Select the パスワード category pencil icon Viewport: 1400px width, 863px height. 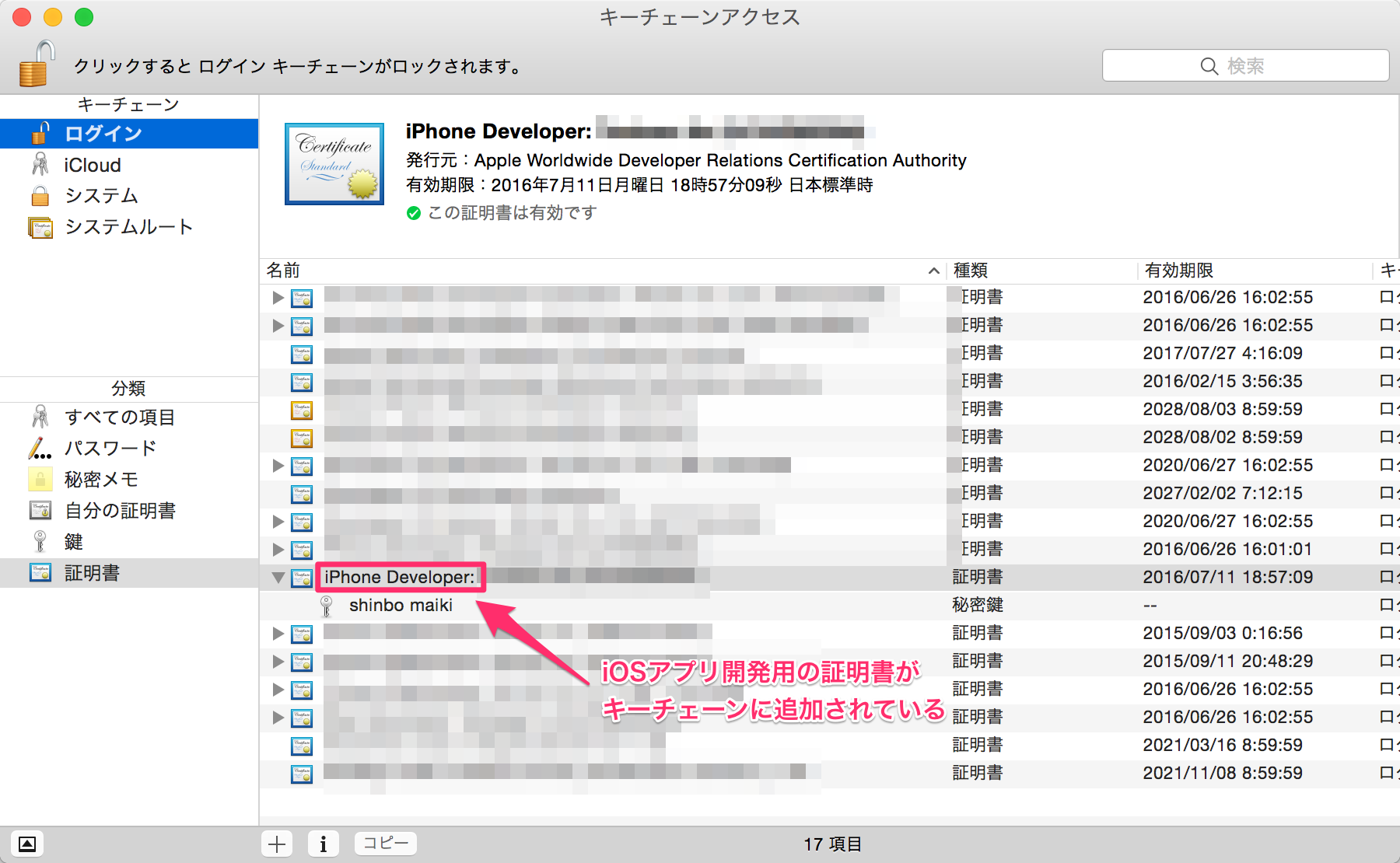[40, 449]
